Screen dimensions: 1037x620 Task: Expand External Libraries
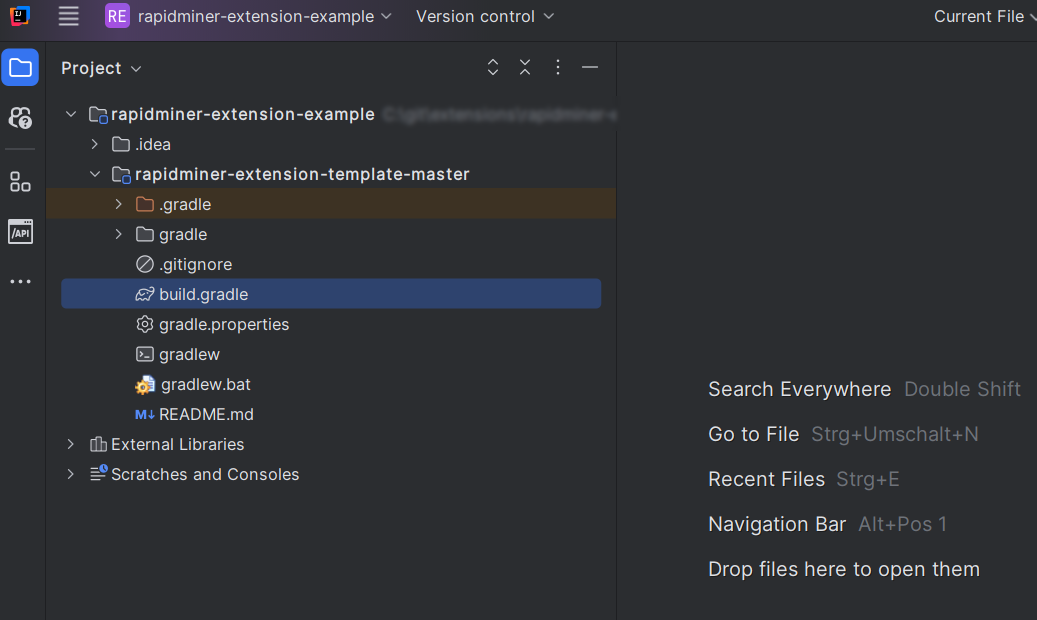pyautogui.click(x=69, y=444)
